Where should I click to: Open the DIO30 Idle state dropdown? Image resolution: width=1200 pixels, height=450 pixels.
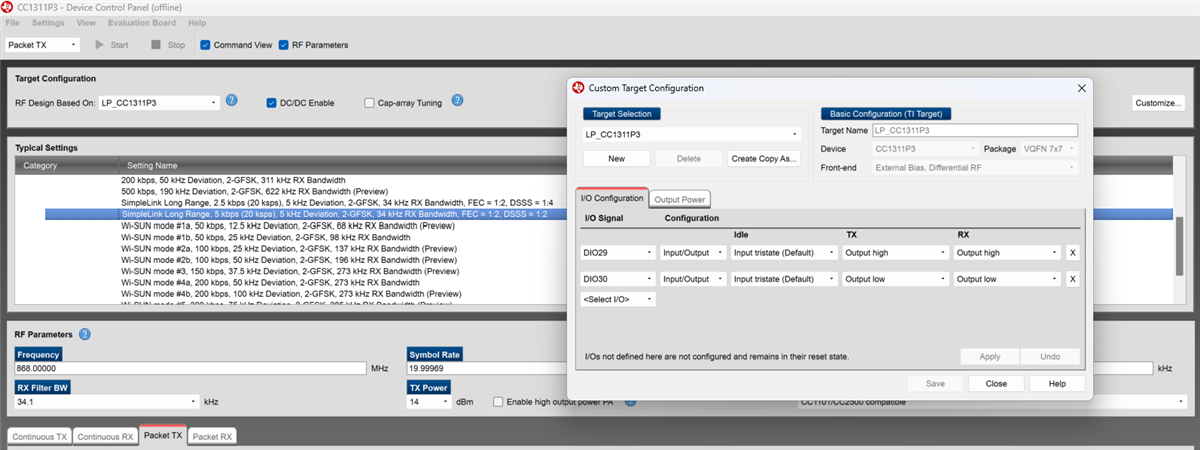click(x=783, y=279)
